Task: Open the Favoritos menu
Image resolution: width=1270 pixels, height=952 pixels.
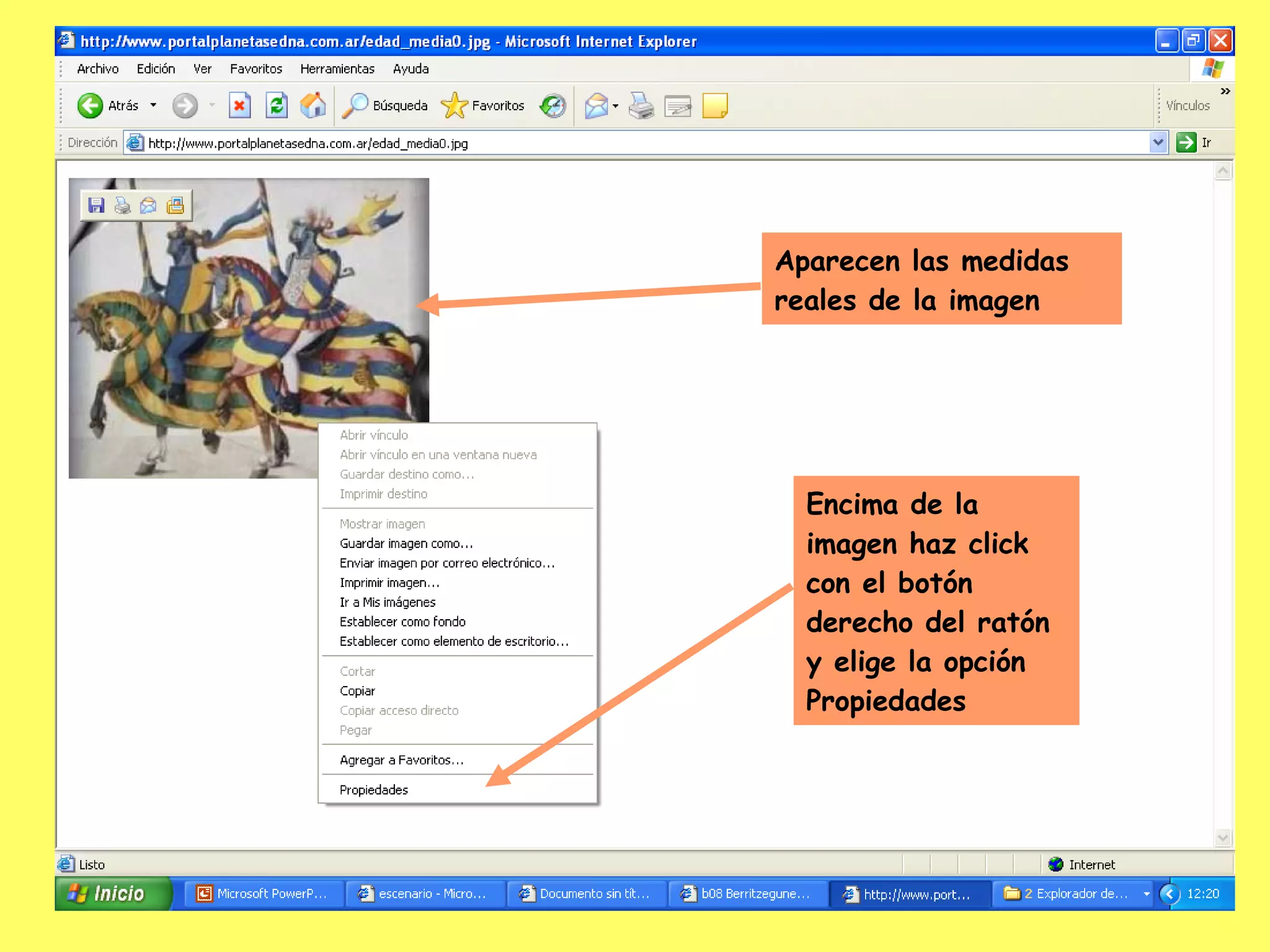Action: point(255,69)
